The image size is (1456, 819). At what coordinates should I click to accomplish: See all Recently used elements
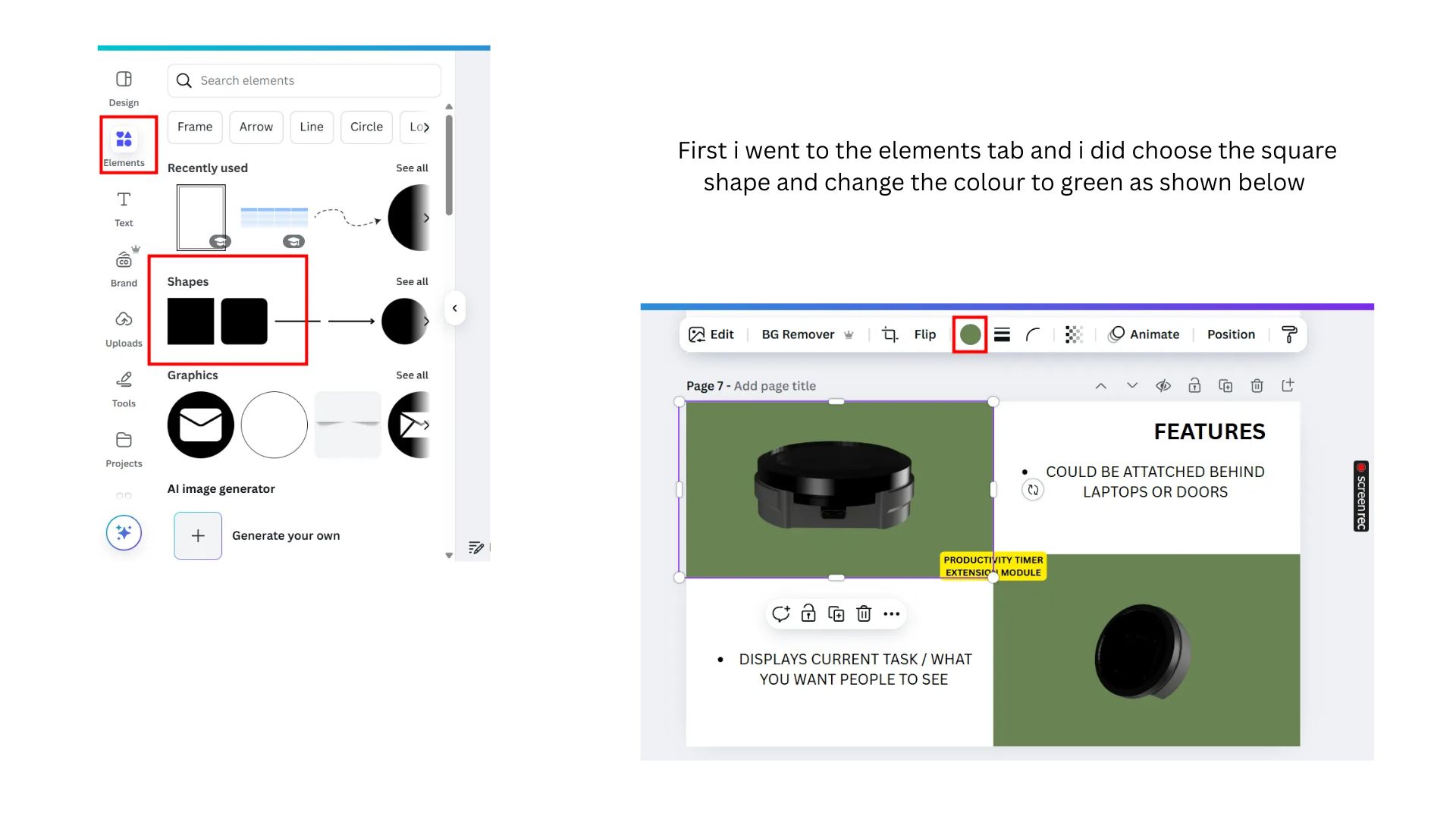(x=412, y=168)
